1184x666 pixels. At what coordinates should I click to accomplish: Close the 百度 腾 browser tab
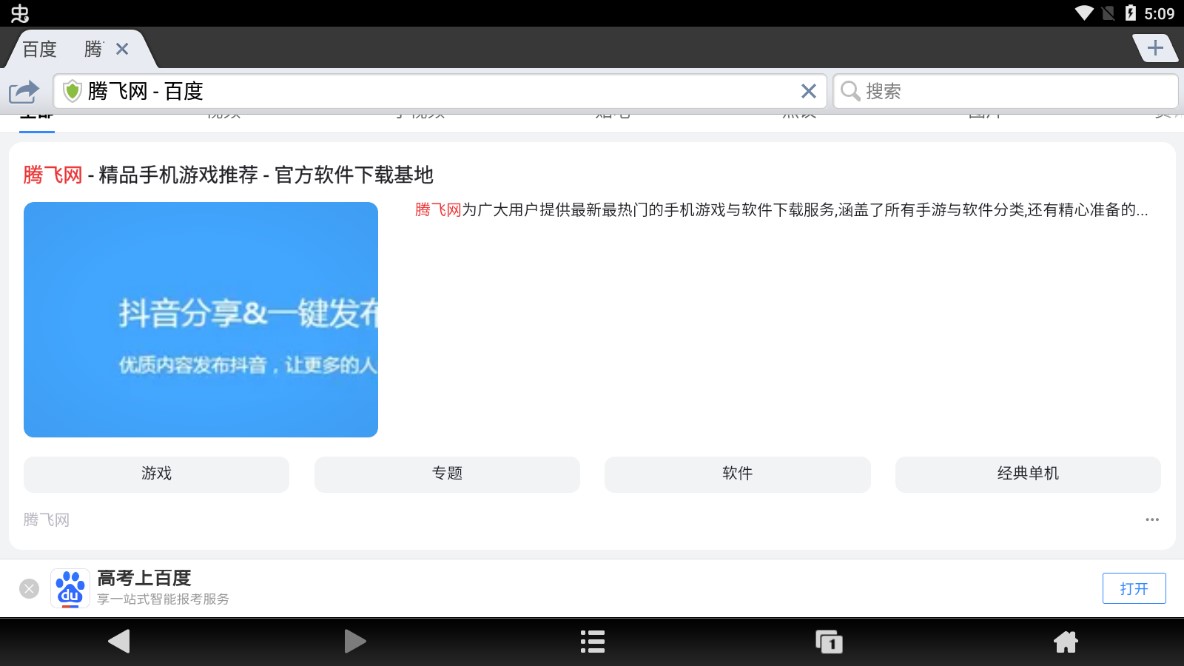coord(122,49)
